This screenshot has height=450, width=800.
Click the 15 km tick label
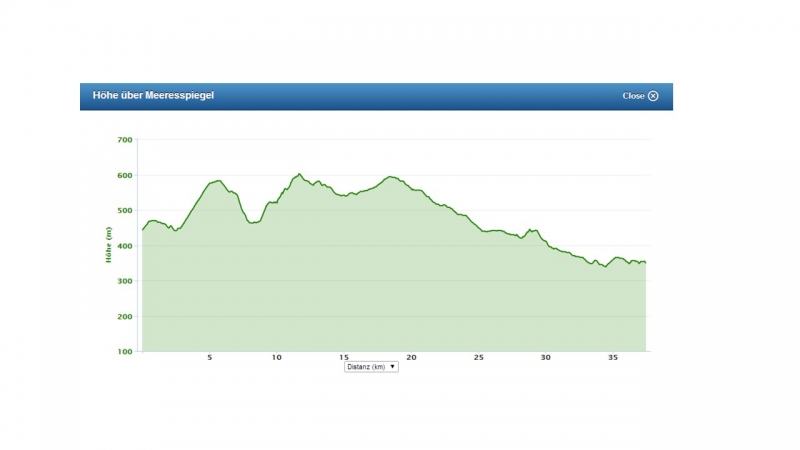coord(344,358)
